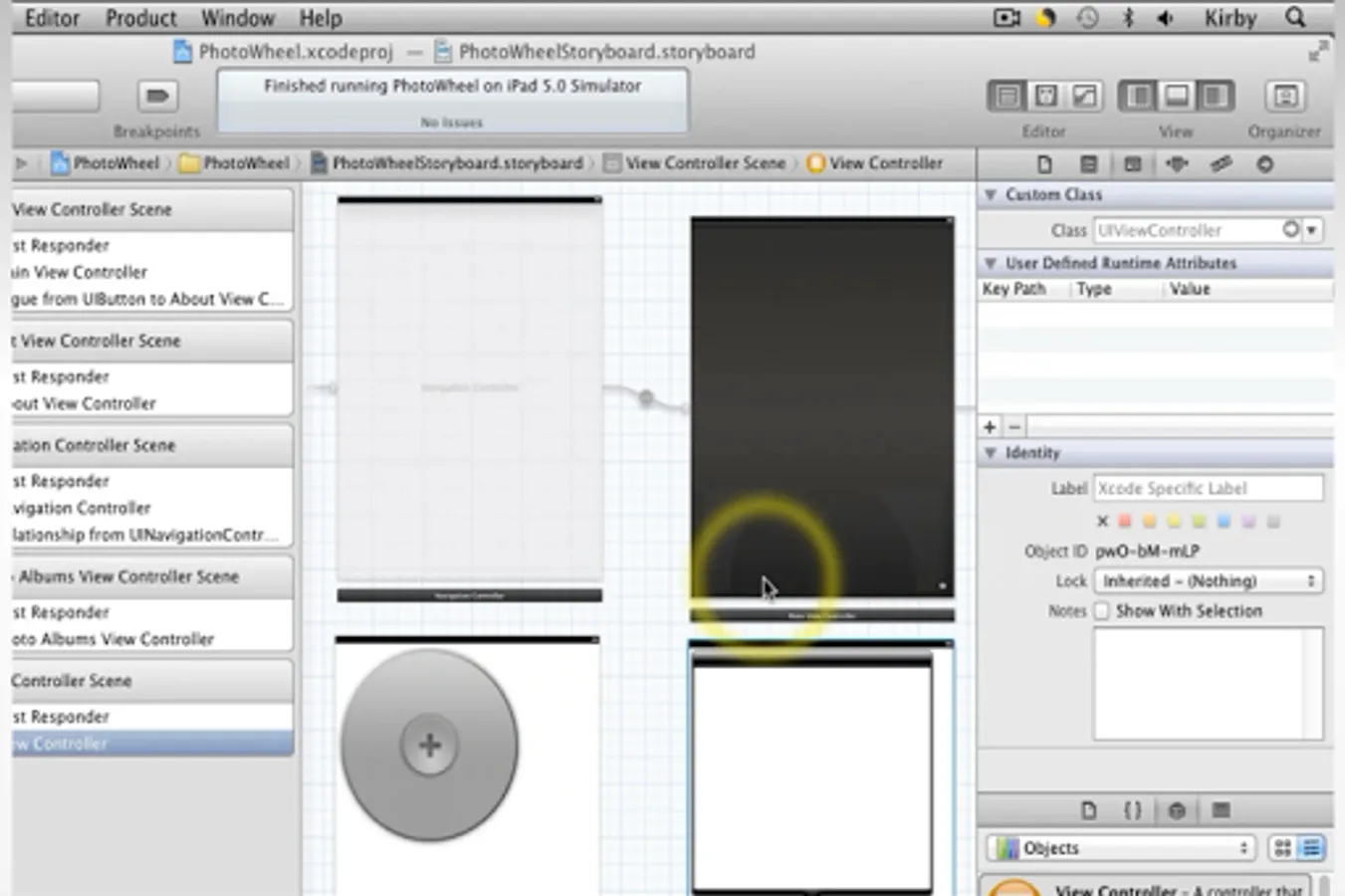Open the Lock dropdown showing Inherited – (Nothing)
1345x896 pixels.
coord(1208,580)
